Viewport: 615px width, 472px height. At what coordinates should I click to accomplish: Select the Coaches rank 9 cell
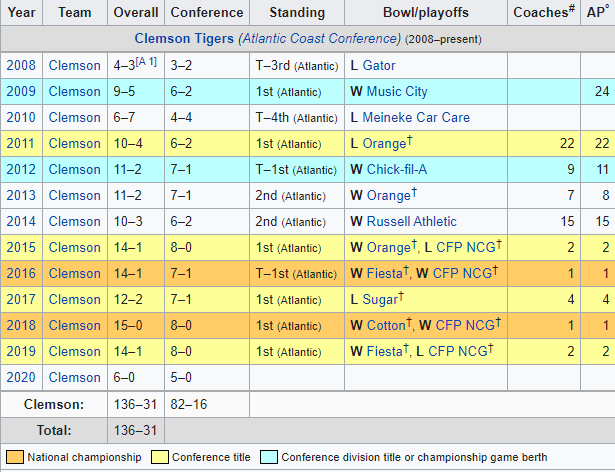click(x=544, y=169)
